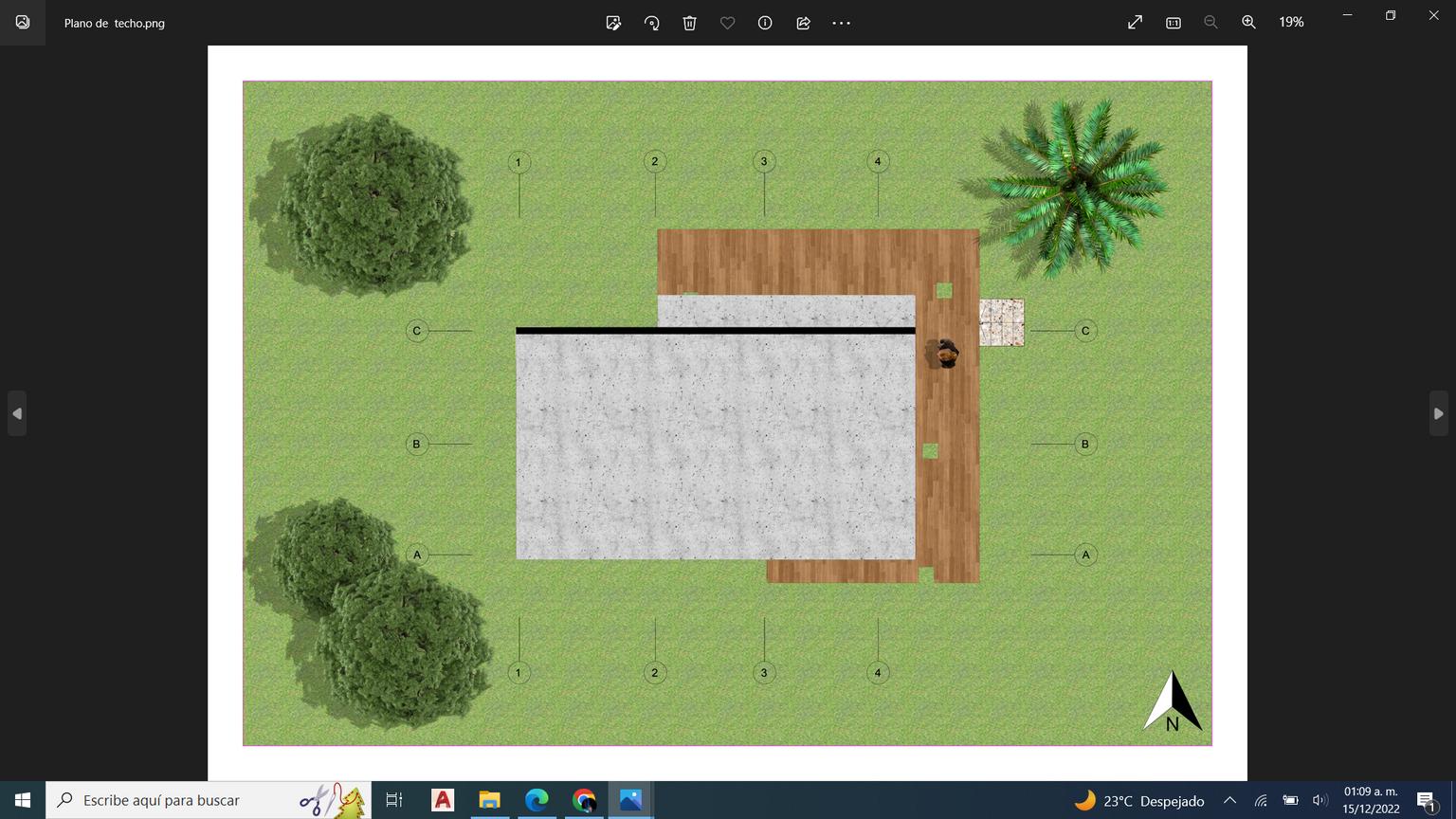Click the Edit image icon
1456x819 pixels.
coord(613,23)
